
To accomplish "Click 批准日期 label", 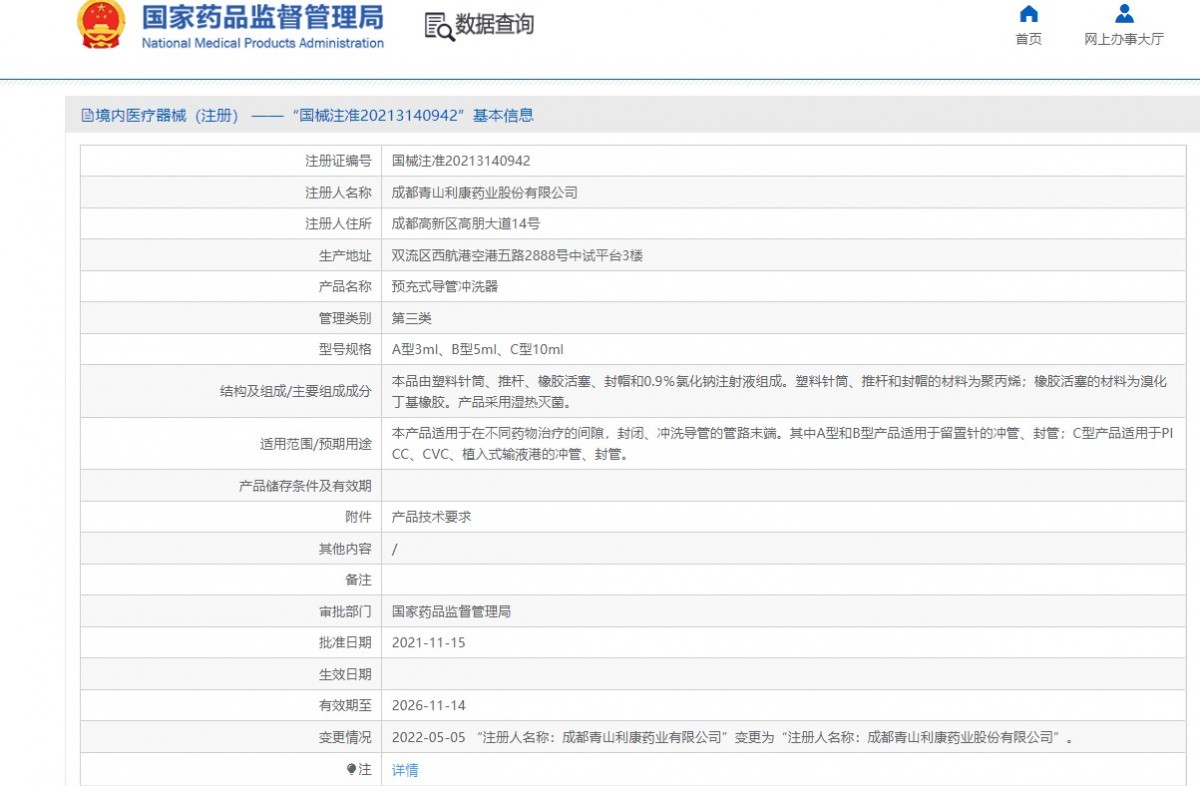I will point(345,643).
